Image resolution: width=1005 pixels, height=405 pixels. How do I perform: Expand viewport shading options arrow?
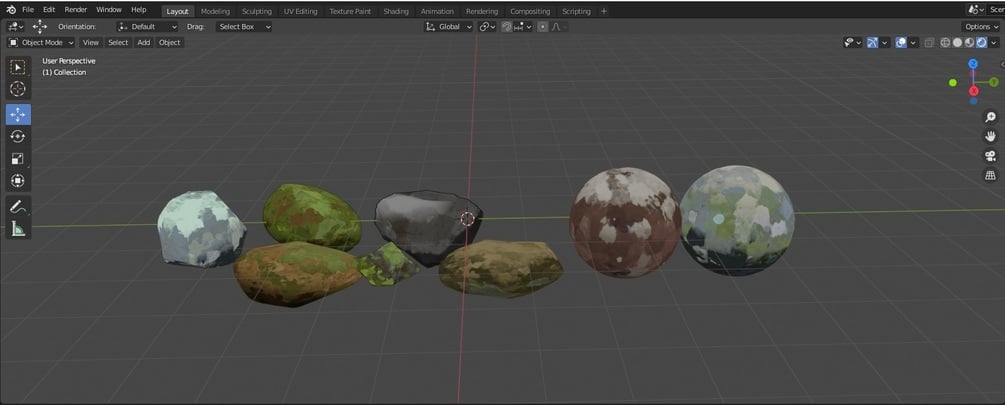994,43
